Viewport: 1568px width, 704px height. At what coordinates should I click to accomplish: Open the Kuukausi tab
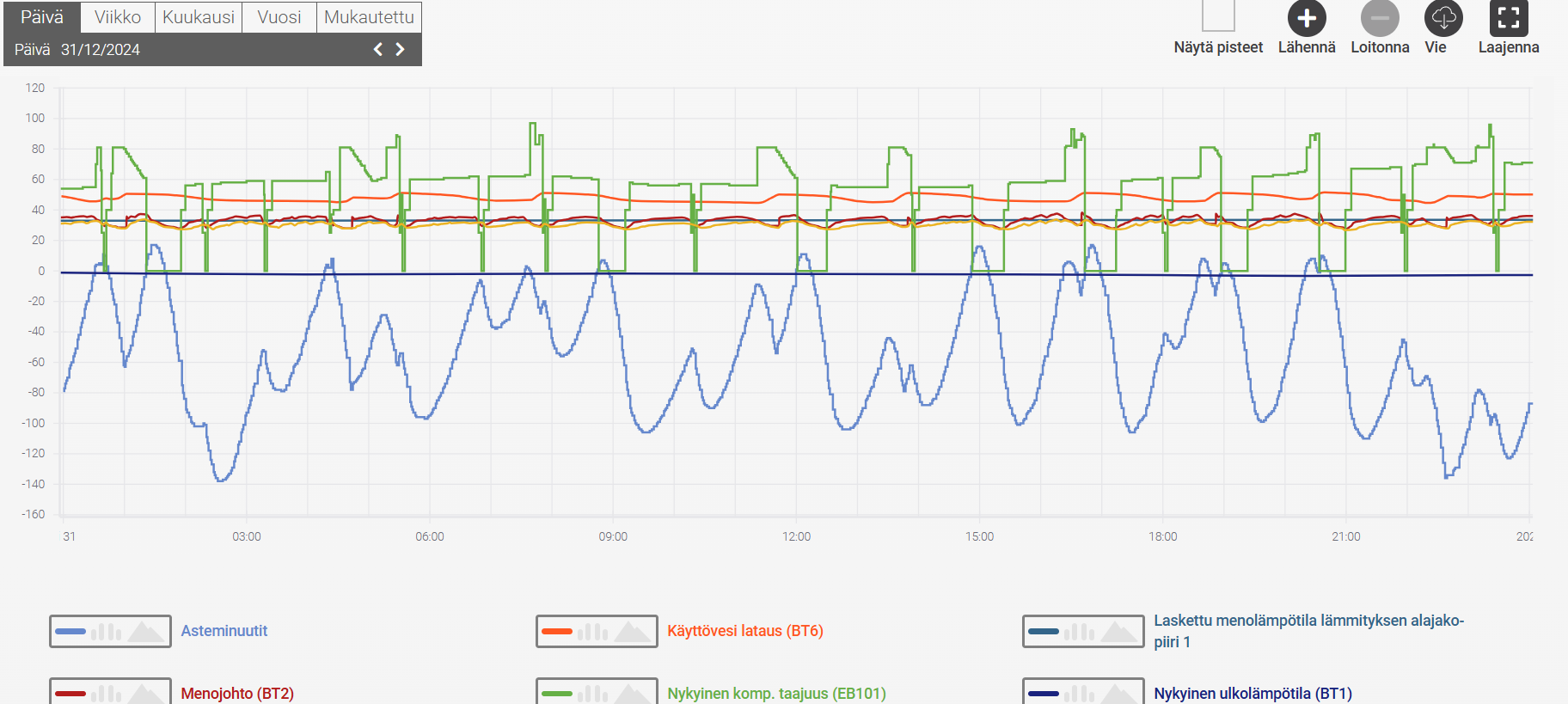click(199, 17)
